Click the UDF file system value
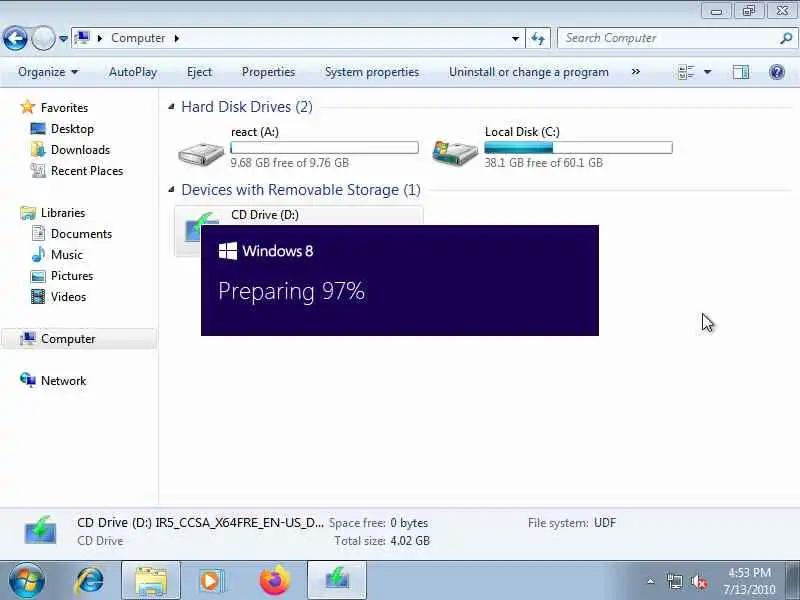 [605, 523]
